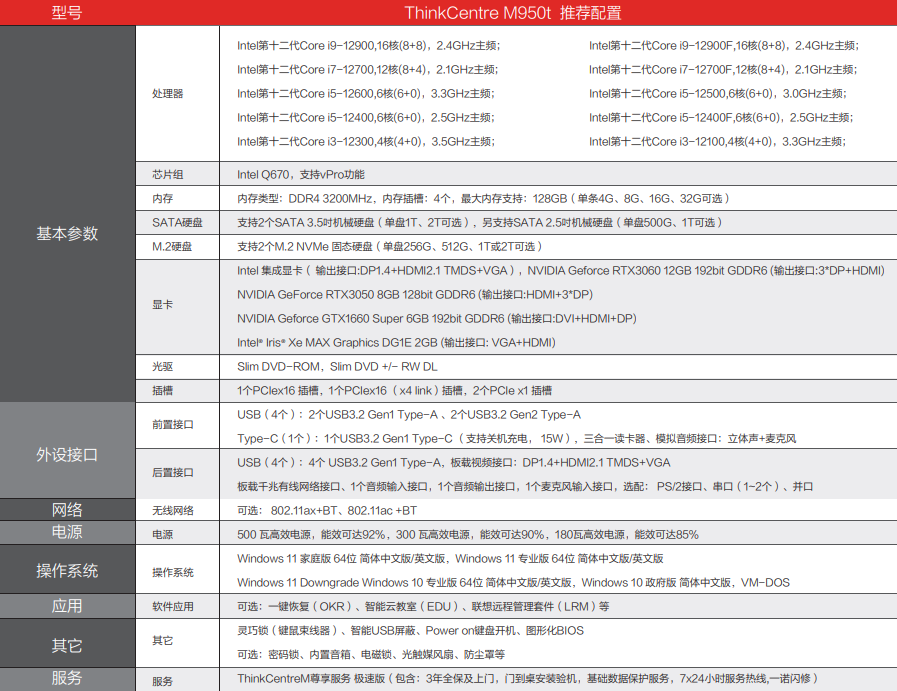Click the '处理器' row label
897x691 pixels.
point(168,93)
